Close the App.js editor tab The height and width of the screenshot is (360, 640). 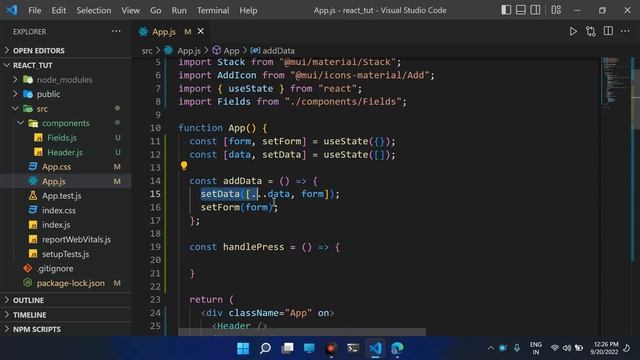(x=201, y=31)
